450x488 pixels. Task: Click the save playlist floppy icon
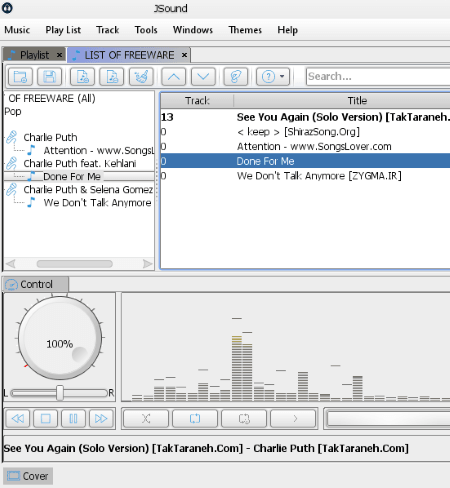(x=49, y=77)
